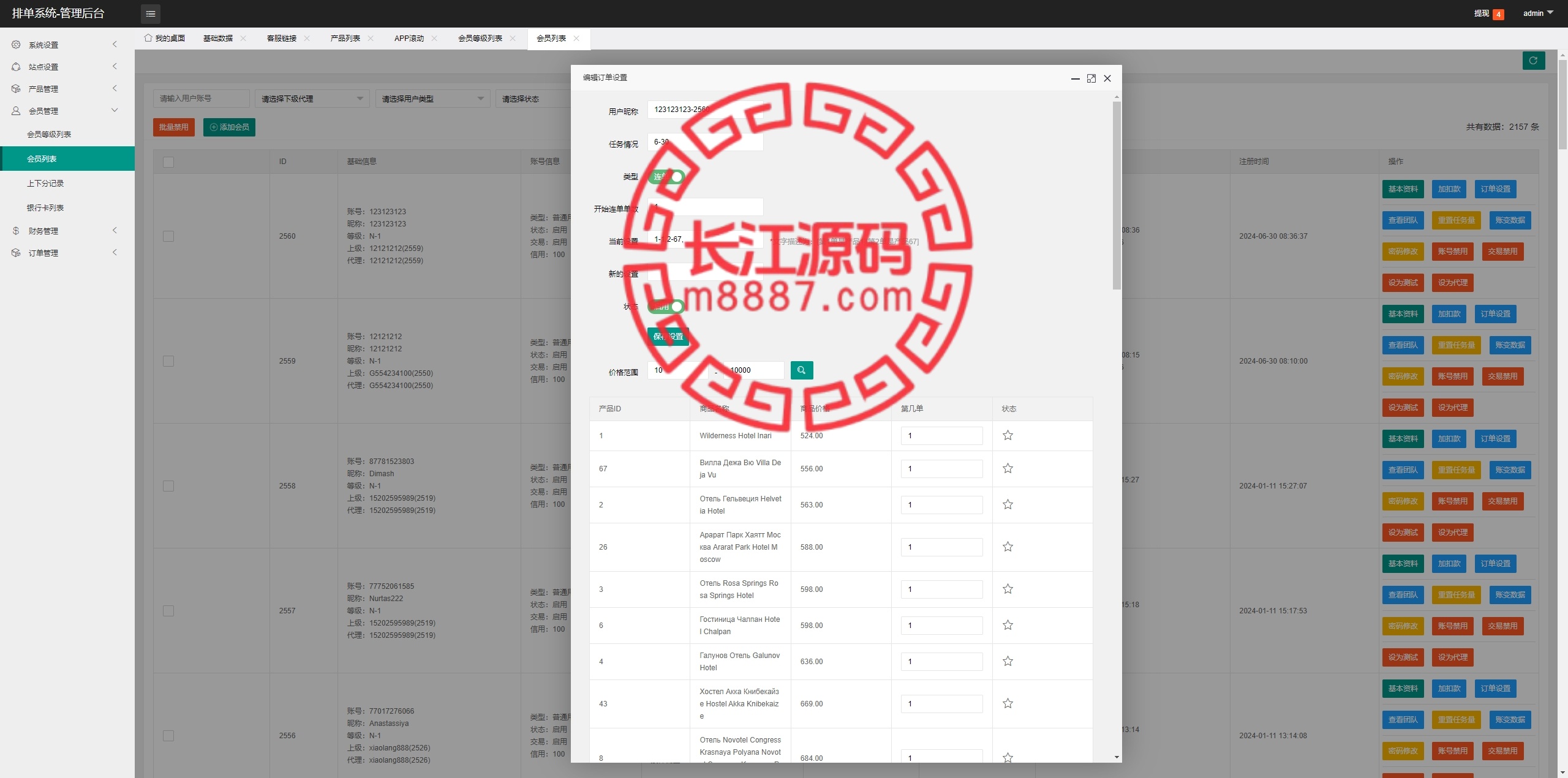Click the site settings icon in sidebar

[16, 67]
